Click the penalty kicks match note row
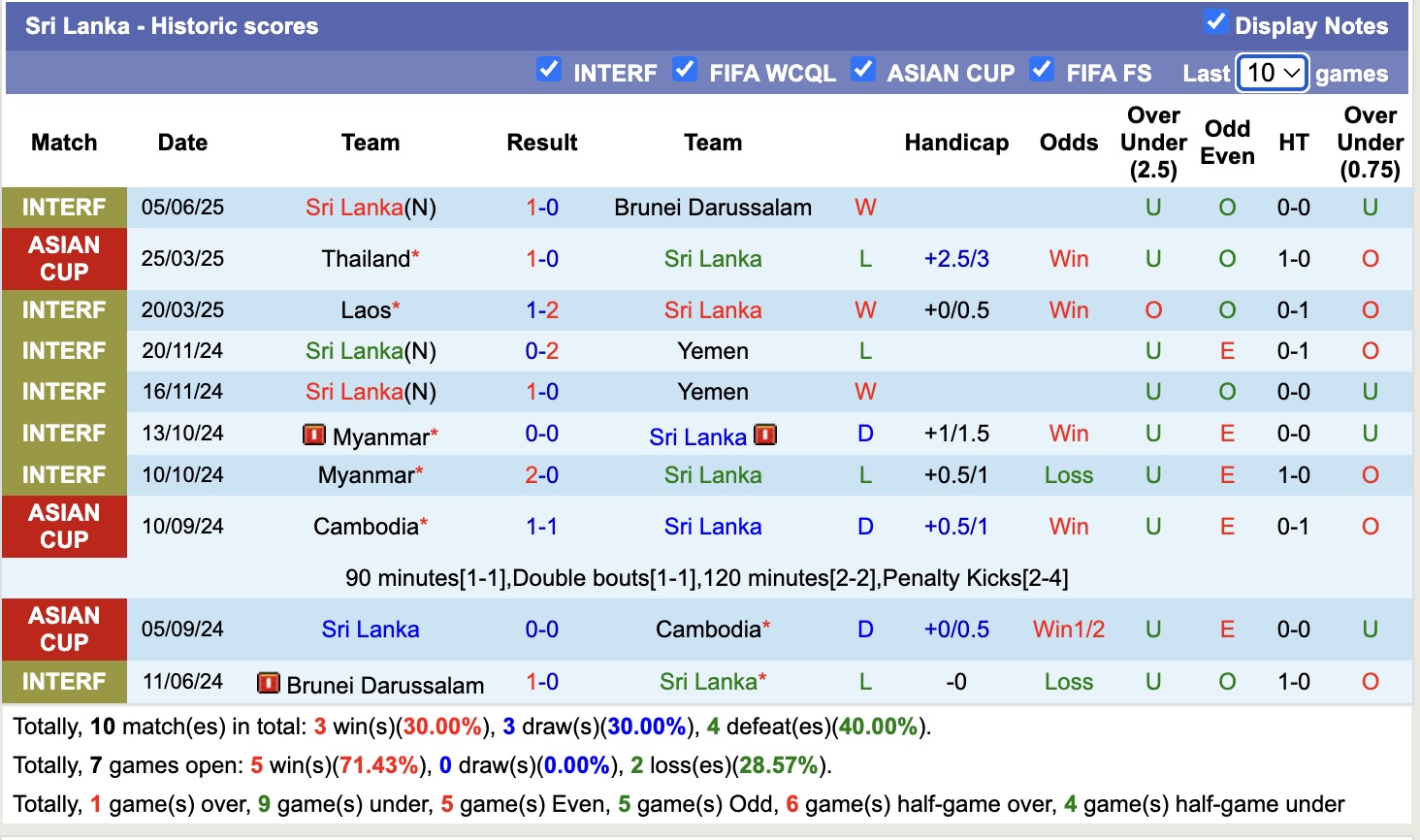Viewport: 1420px width, 840px height. (x=706, y=578)
